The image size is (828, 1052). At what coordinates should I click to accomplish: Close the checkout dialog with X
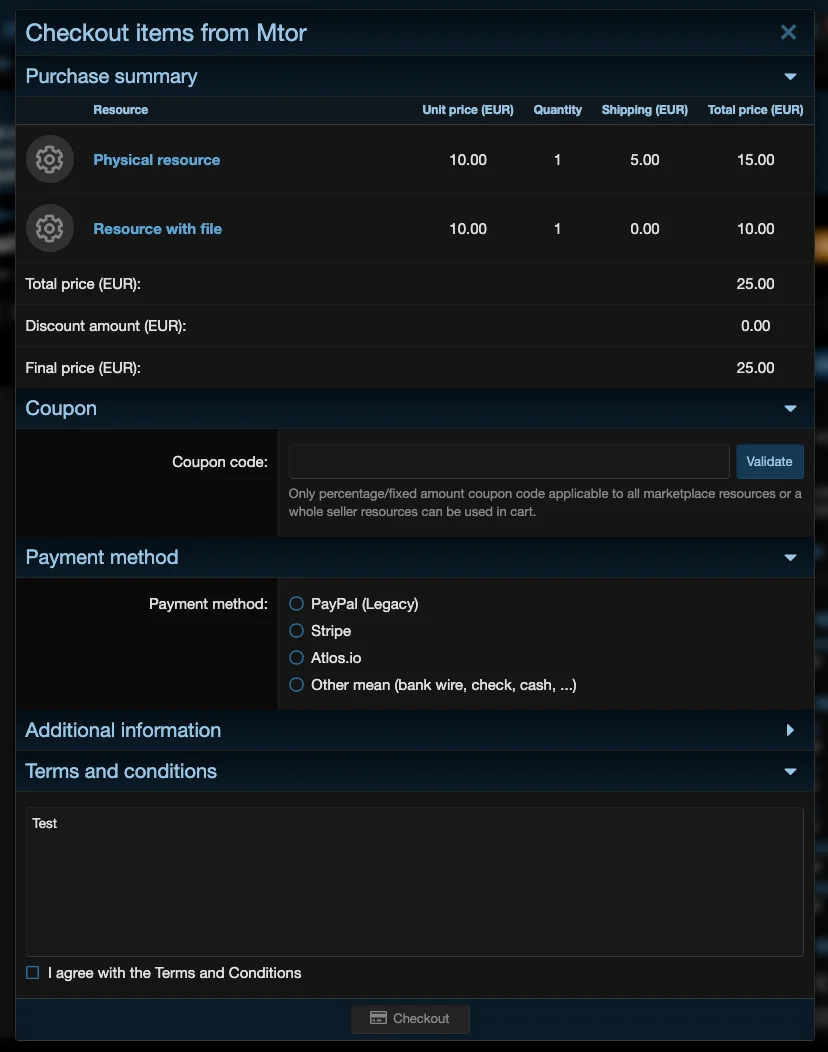(788, 32)
